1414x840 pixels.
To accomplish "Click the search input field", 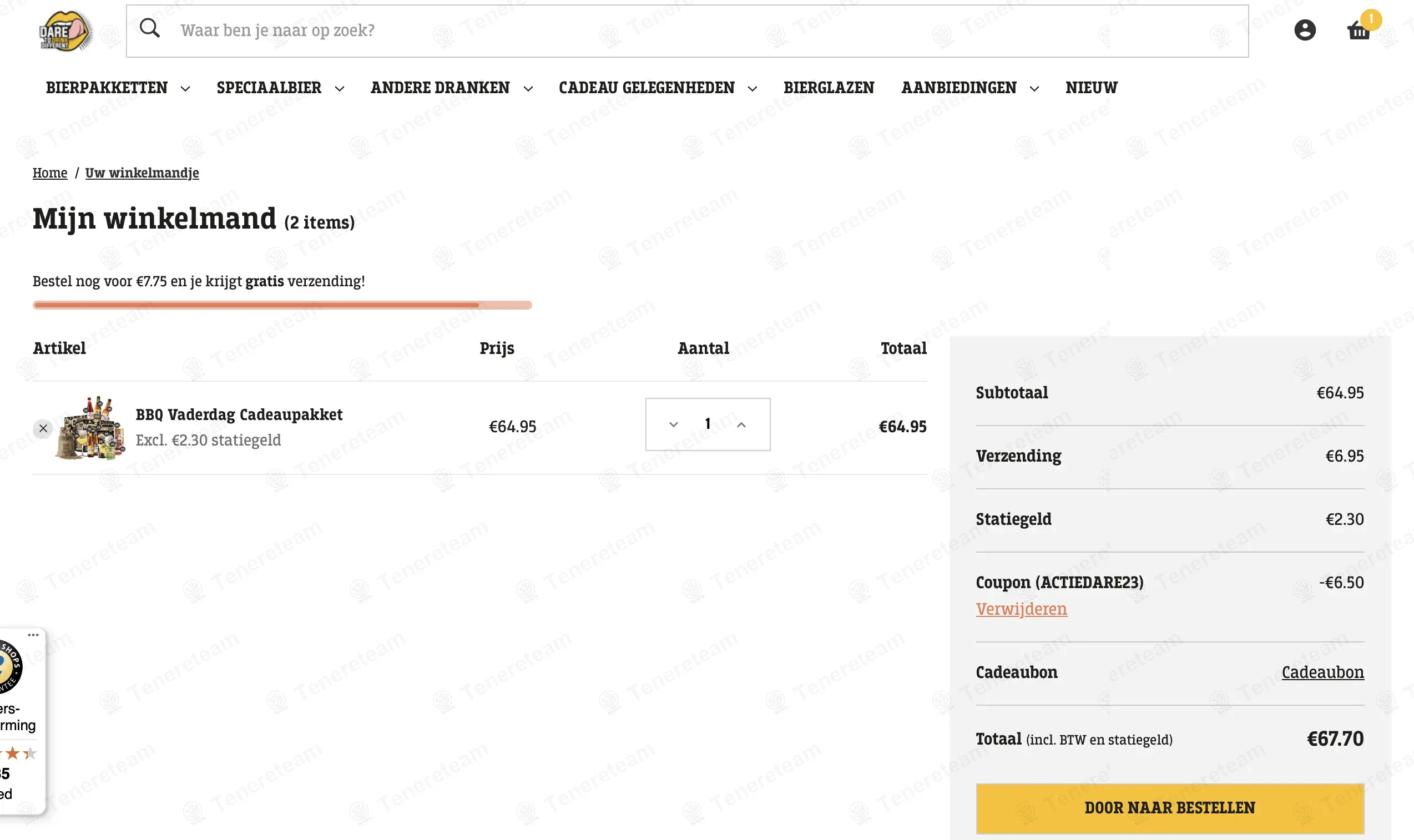I will pos(687,31).
